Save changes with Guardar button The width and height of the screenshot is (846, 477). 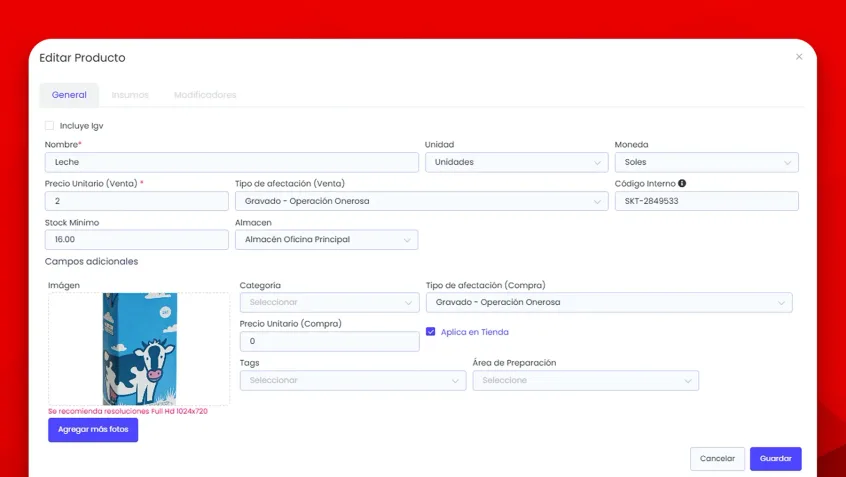pos(775,459)
